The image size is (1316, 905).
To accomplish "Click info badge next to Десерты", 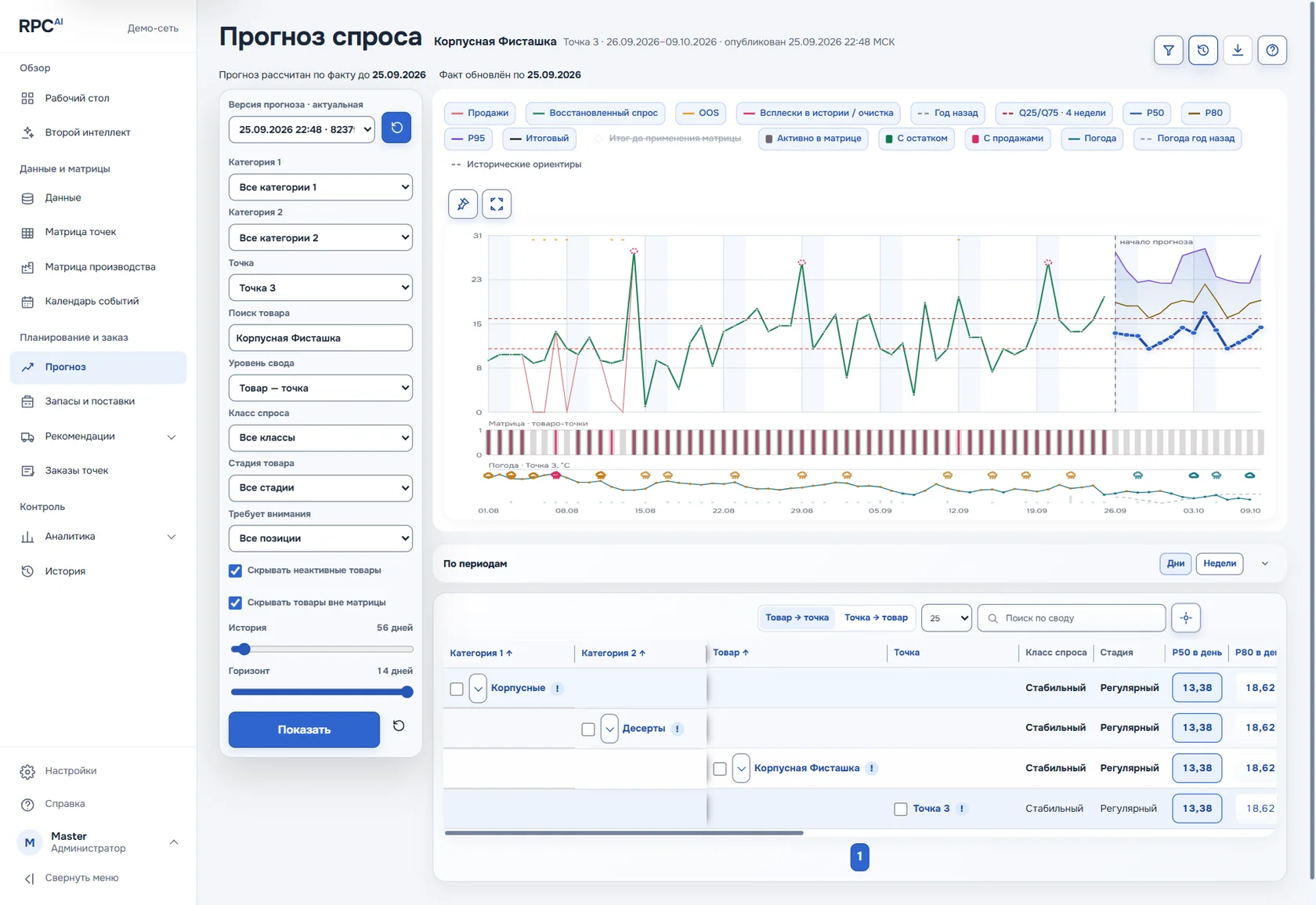I will pos(678,729).
